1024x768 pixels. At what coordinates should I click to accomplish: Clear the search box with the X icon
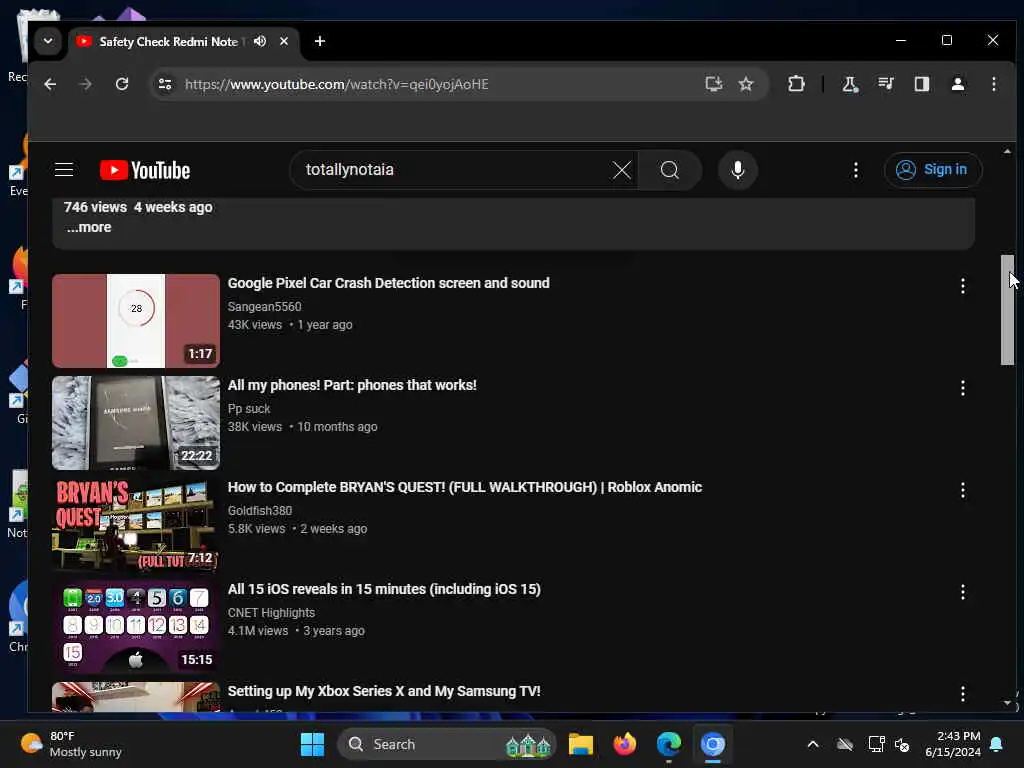point(622,170)
